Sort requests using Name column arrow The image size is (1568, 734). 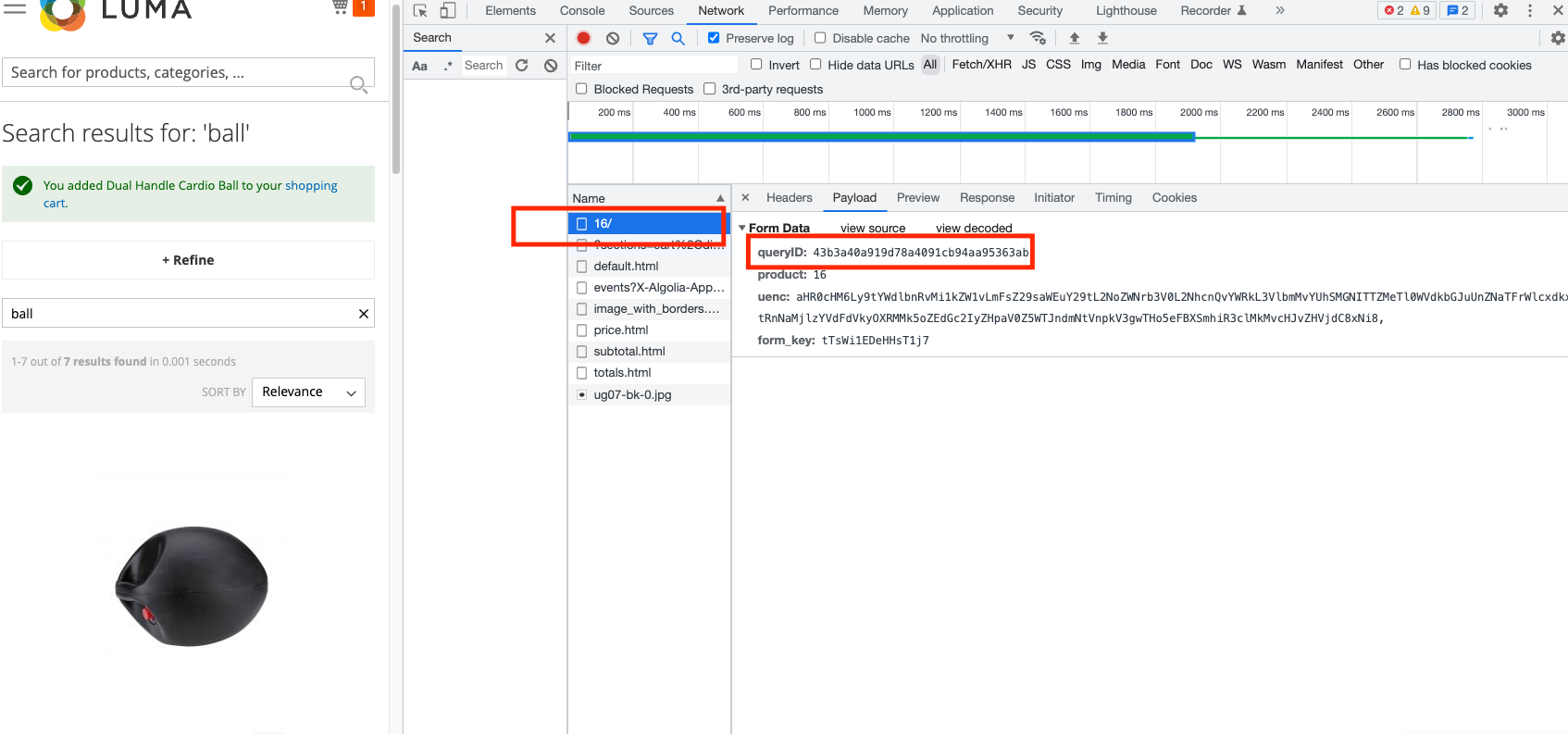(x=720, y=198)
